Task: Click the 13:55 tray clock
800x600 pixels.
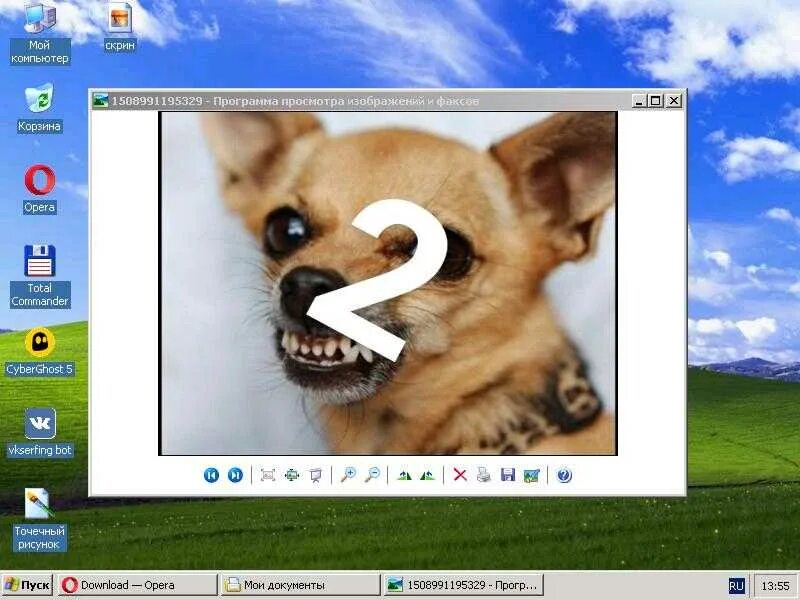Action: tap(775, 586)
